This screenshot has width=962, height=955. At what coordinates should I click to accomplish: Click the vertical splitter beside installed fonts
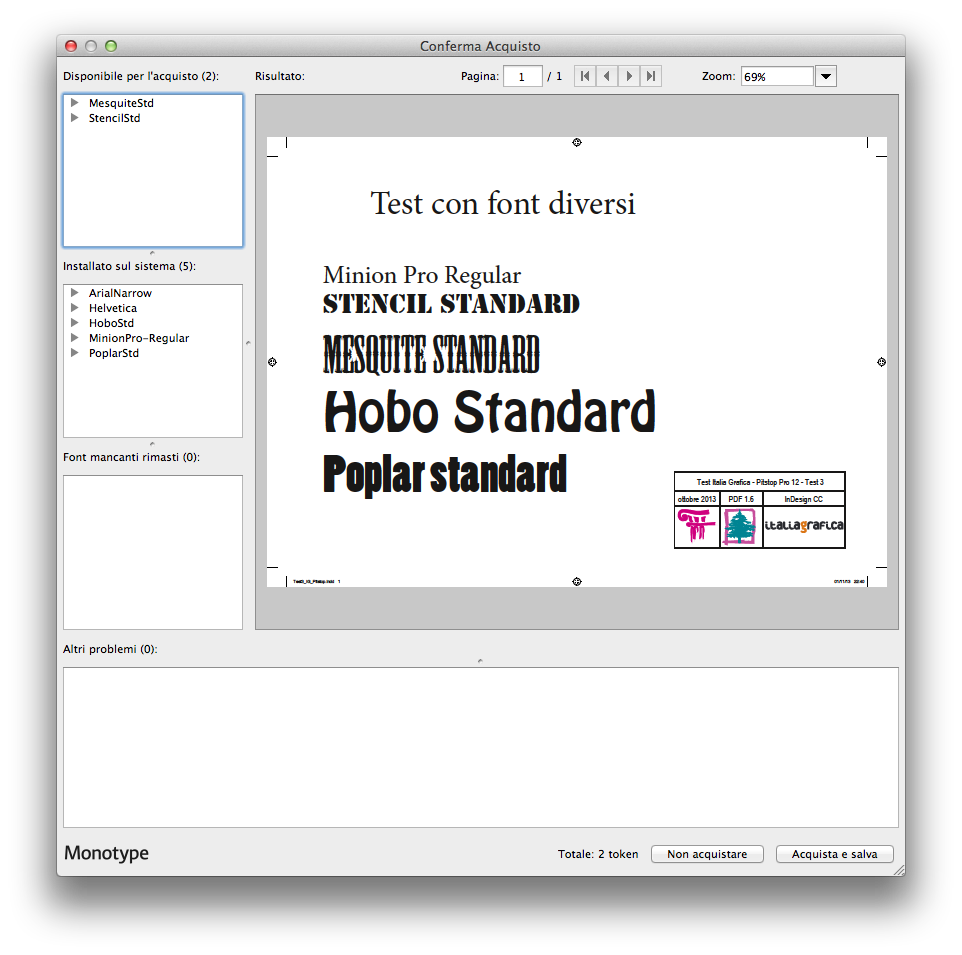pos(248,343)
